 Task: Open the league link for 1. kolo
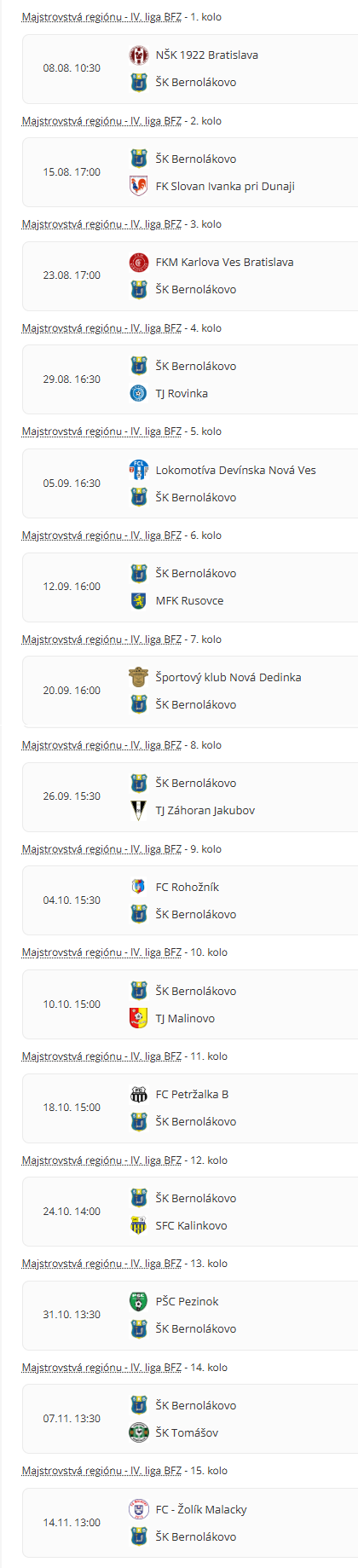(101, 17)
